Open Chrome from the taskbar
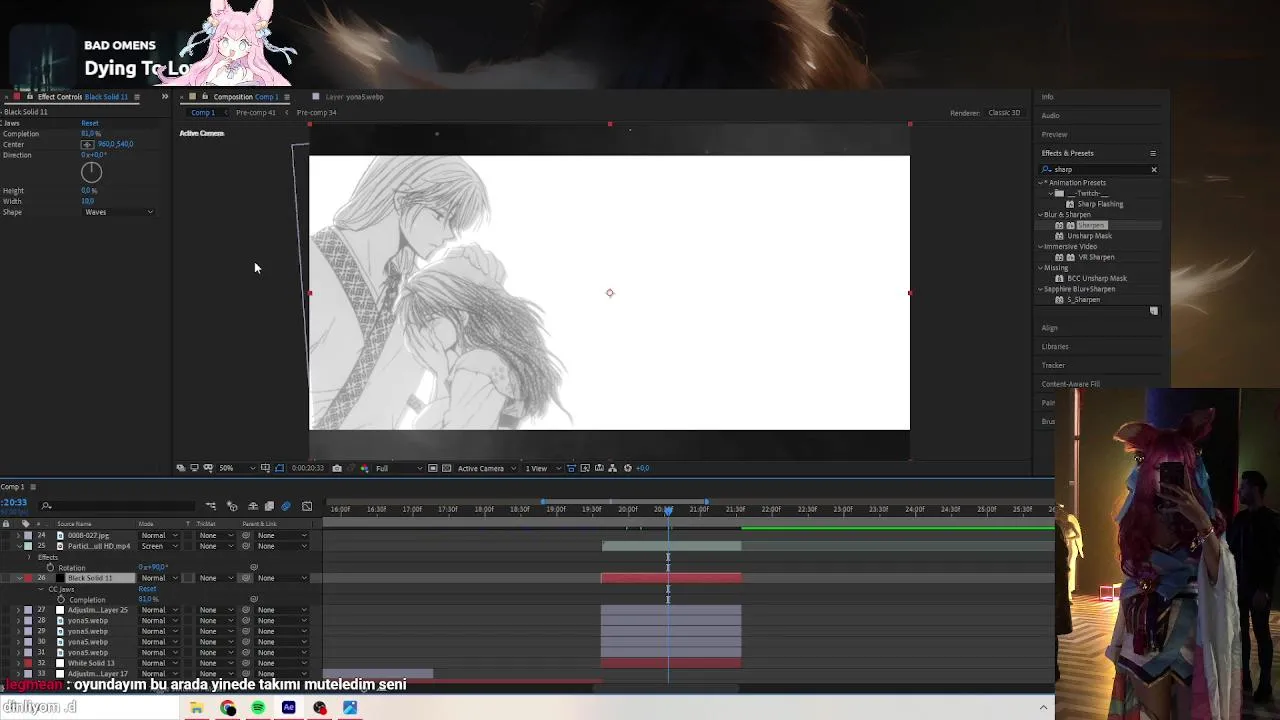 point(228,708)
